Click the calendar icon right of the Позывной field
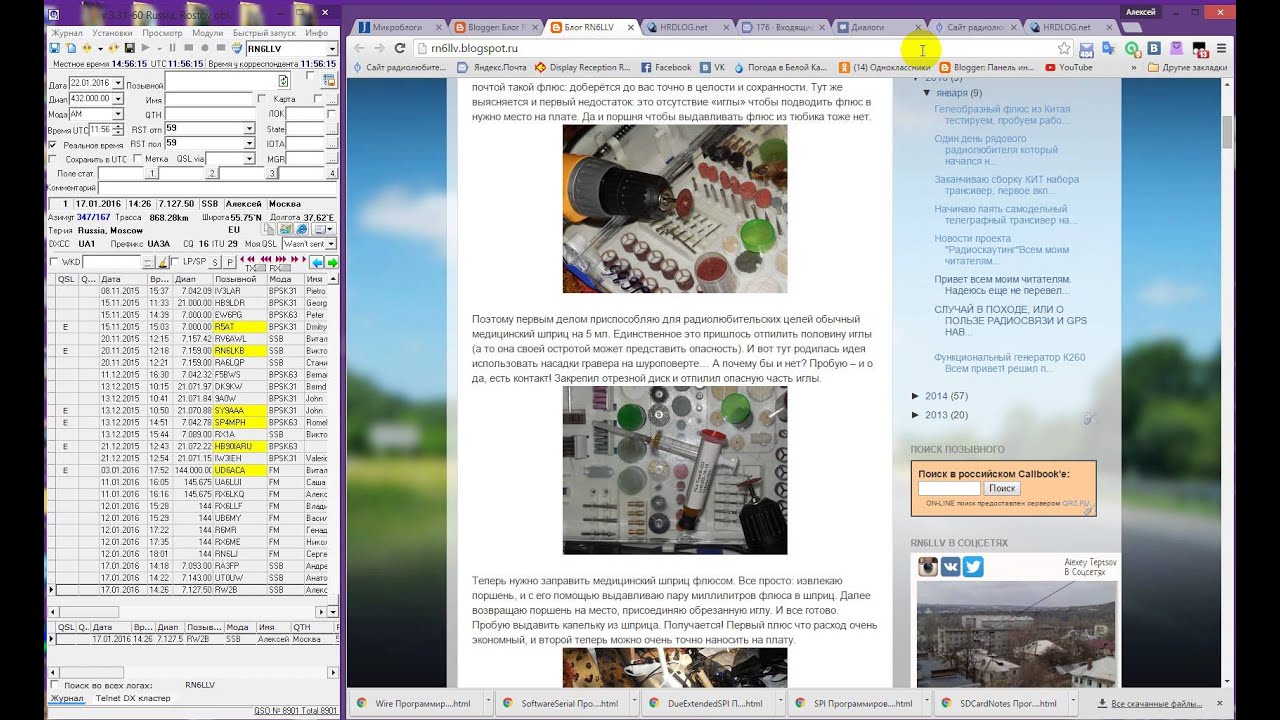 point(329,80)
